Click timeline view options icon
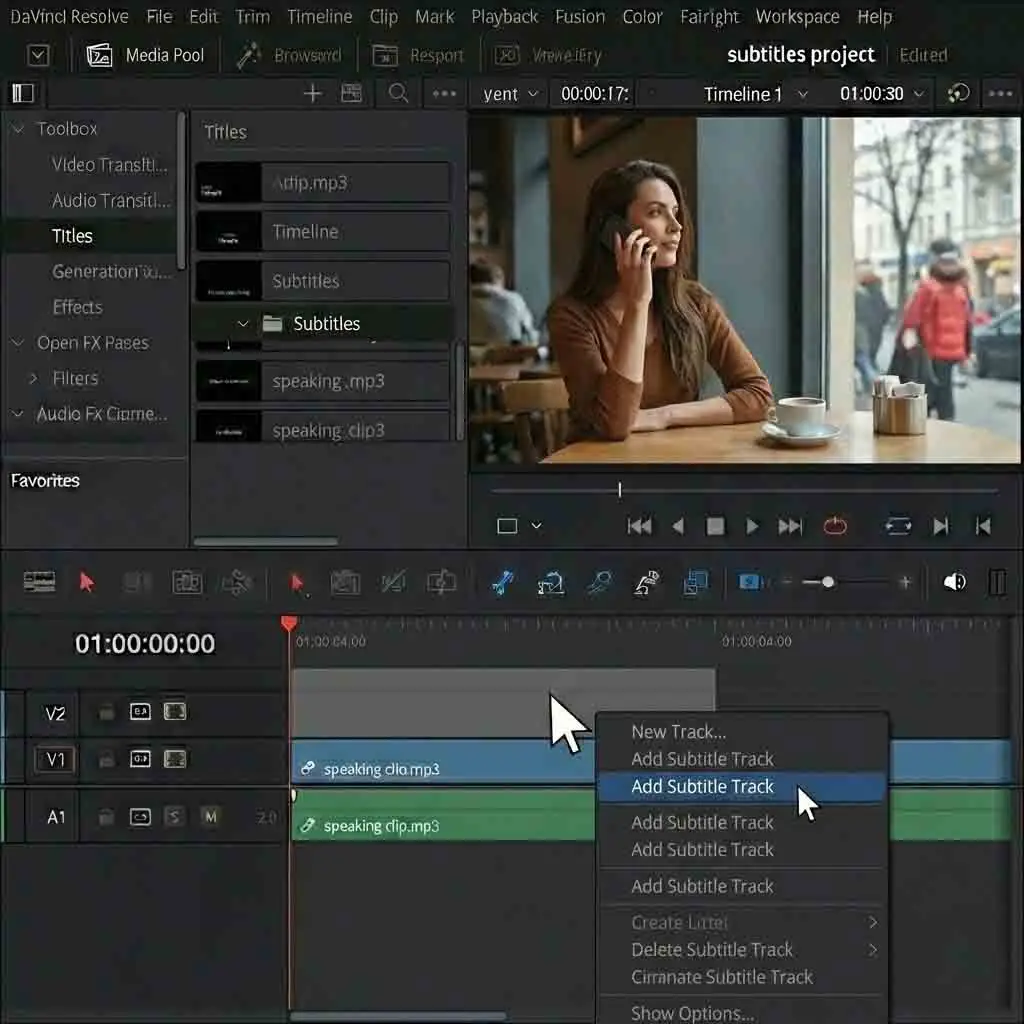 click(x=39, y=582)
